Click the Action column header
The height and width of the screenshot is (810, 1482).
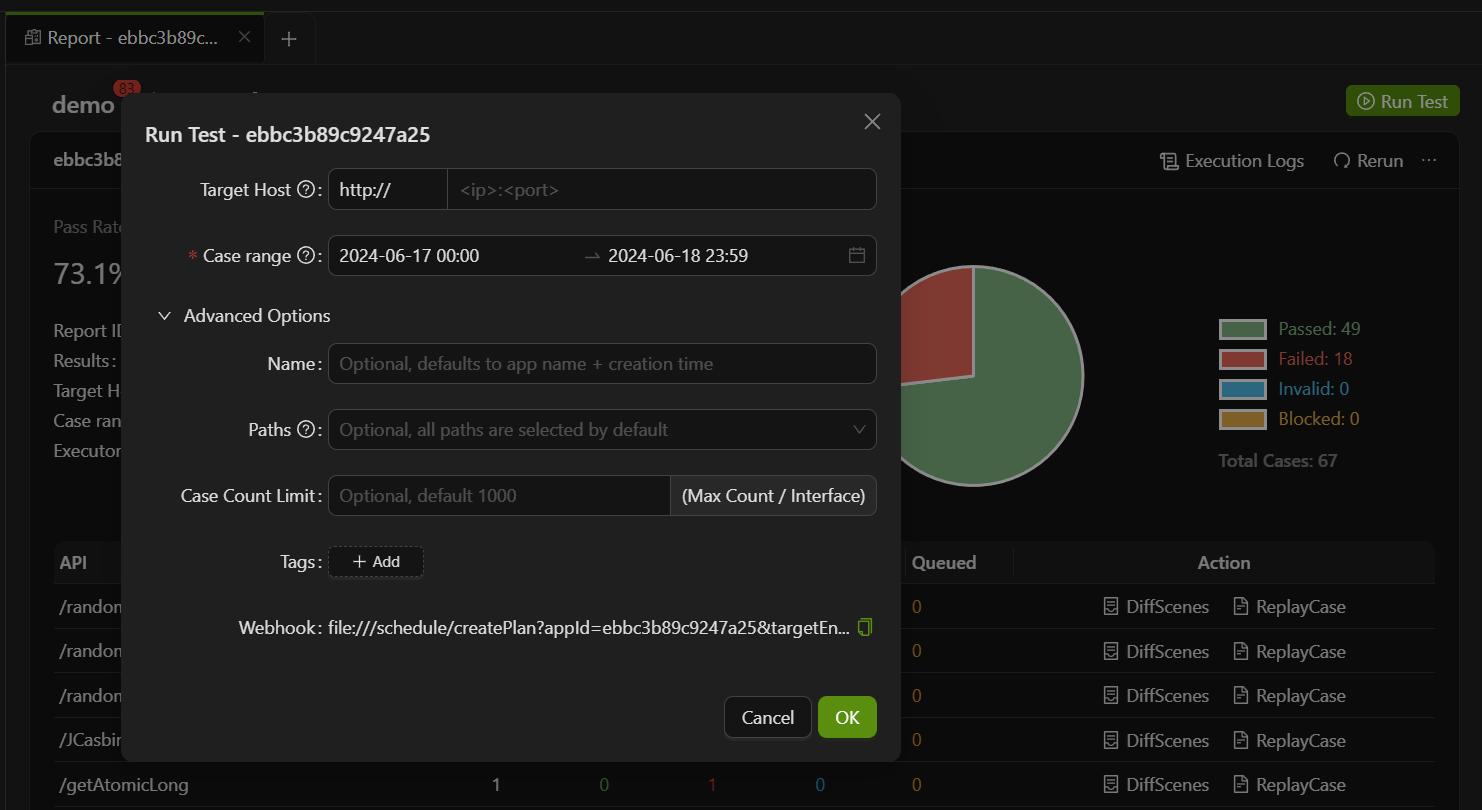coord(1224,563)
